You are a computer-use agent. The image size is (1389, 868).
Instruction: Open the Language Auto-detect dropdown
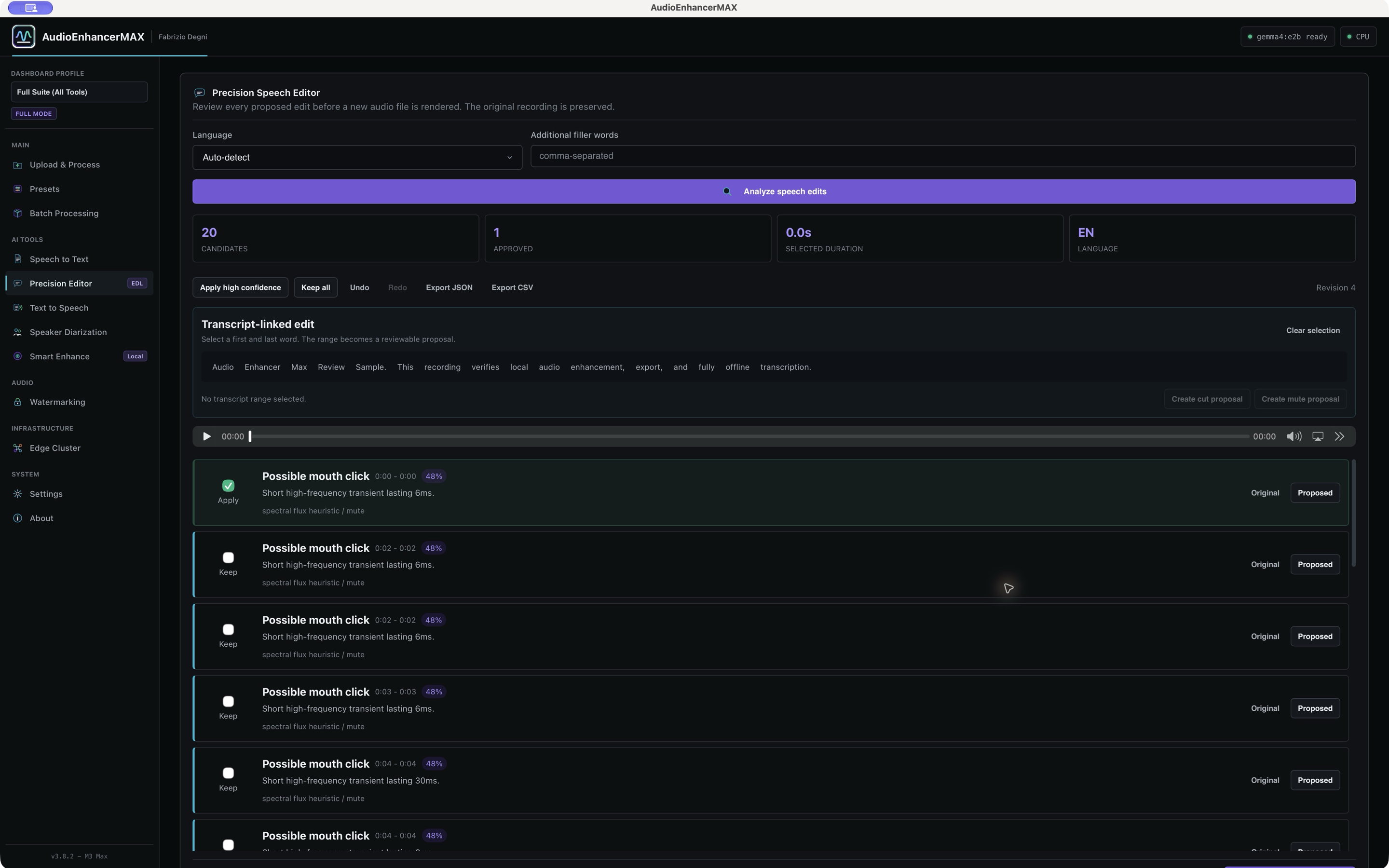pyautogui.click(x=357, y=157)
